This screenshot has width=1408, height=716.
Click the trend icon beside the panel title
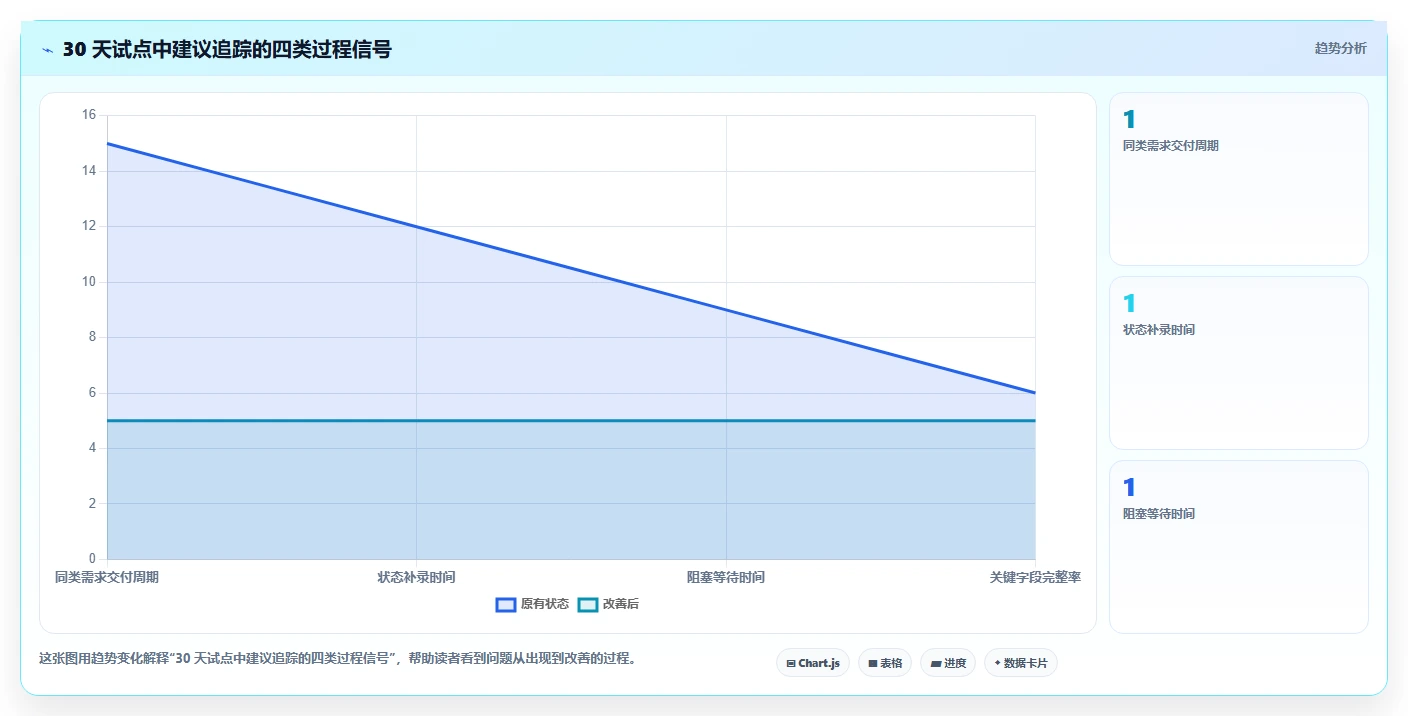pyautogui.click(x=47, y=50)
